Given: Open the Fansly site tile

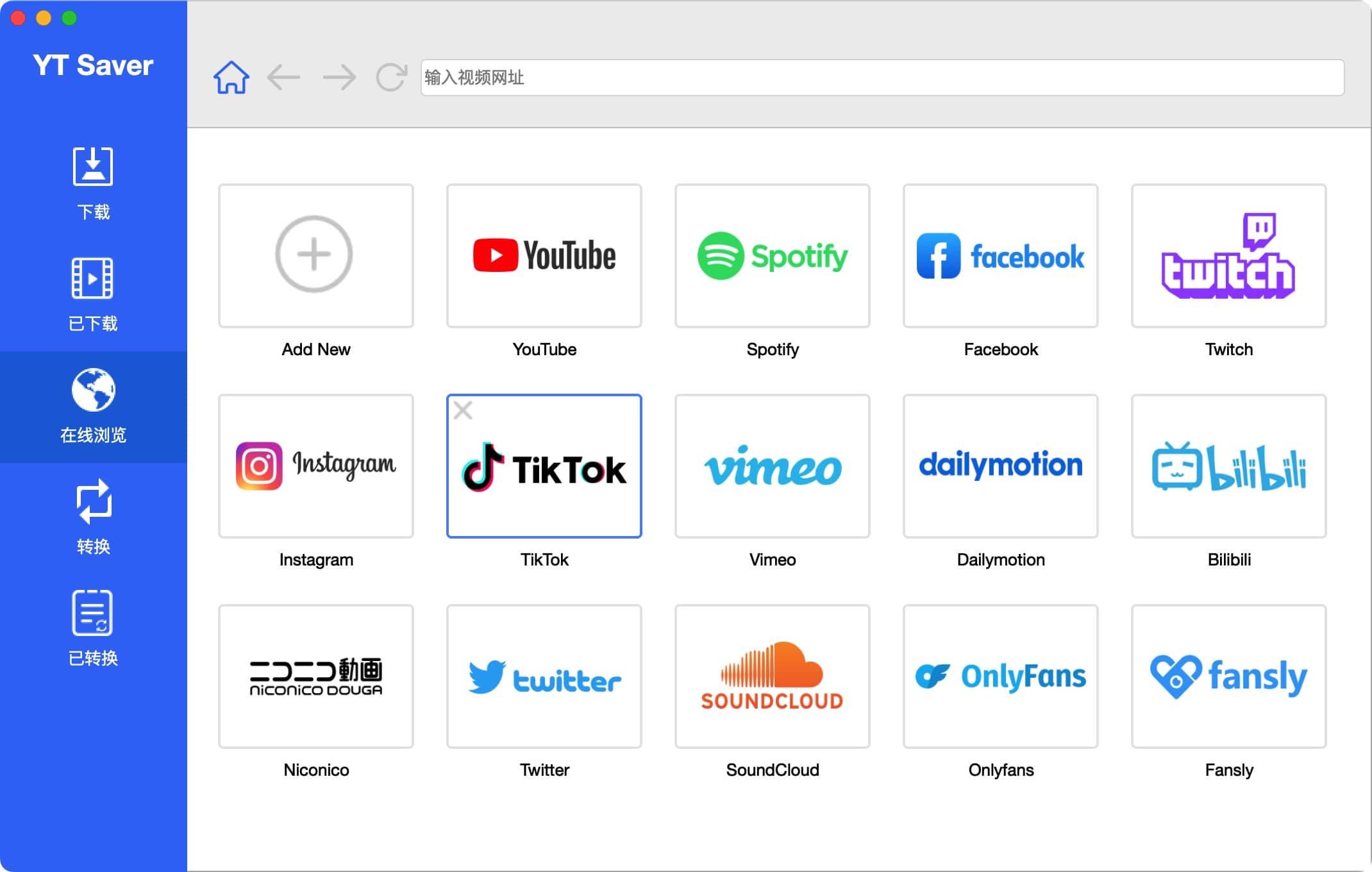Looking at the screenshot, I should coord(1229,676).
